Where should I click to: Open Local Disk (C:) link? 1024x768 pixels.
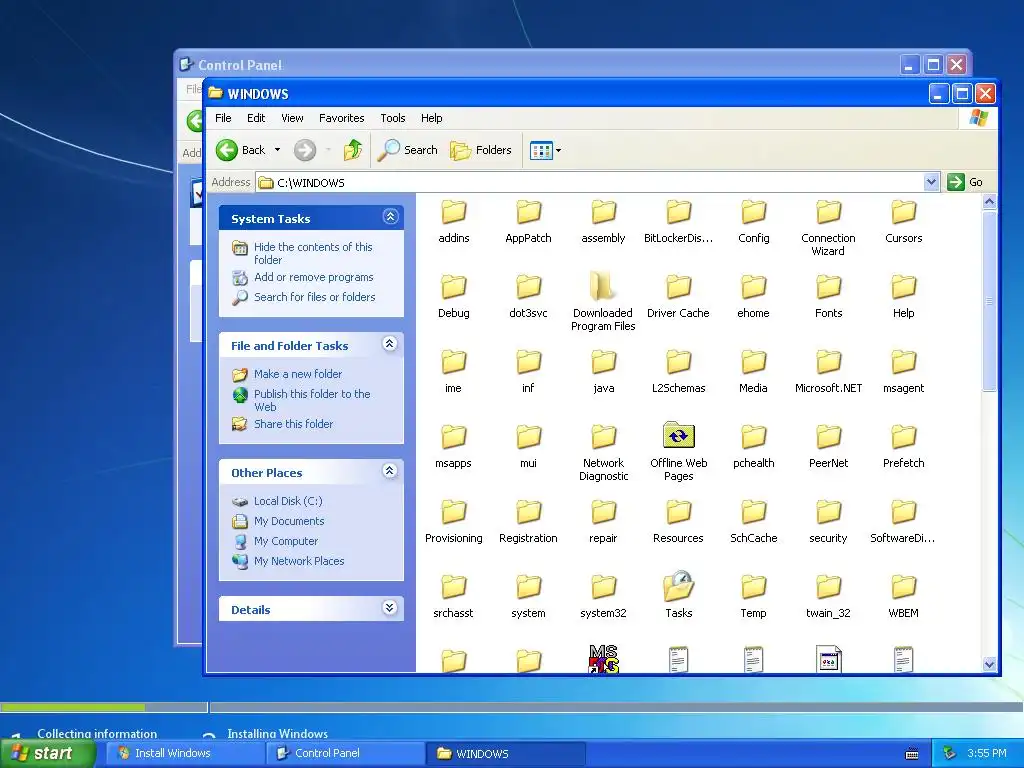(x=288, y=502)
